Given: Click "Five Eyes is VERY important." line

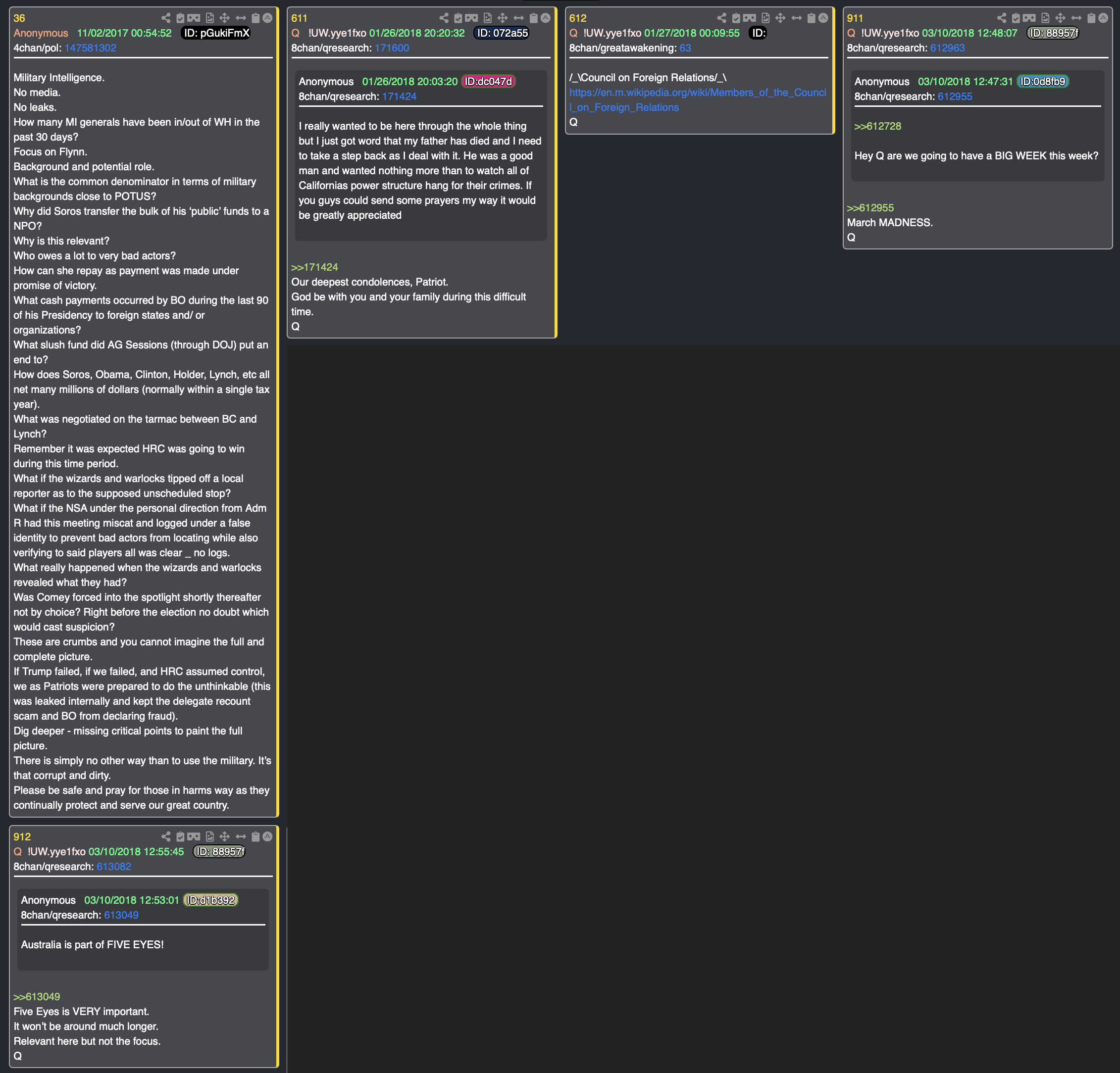Looking at the screenshot, I should click(81, 1011).
